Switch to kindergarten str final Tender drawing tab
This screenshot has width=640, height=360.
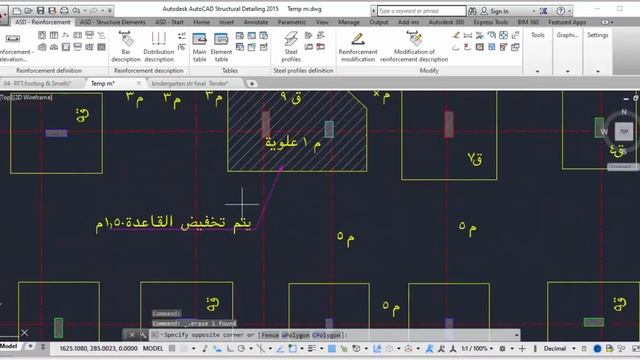click(190, 84)
